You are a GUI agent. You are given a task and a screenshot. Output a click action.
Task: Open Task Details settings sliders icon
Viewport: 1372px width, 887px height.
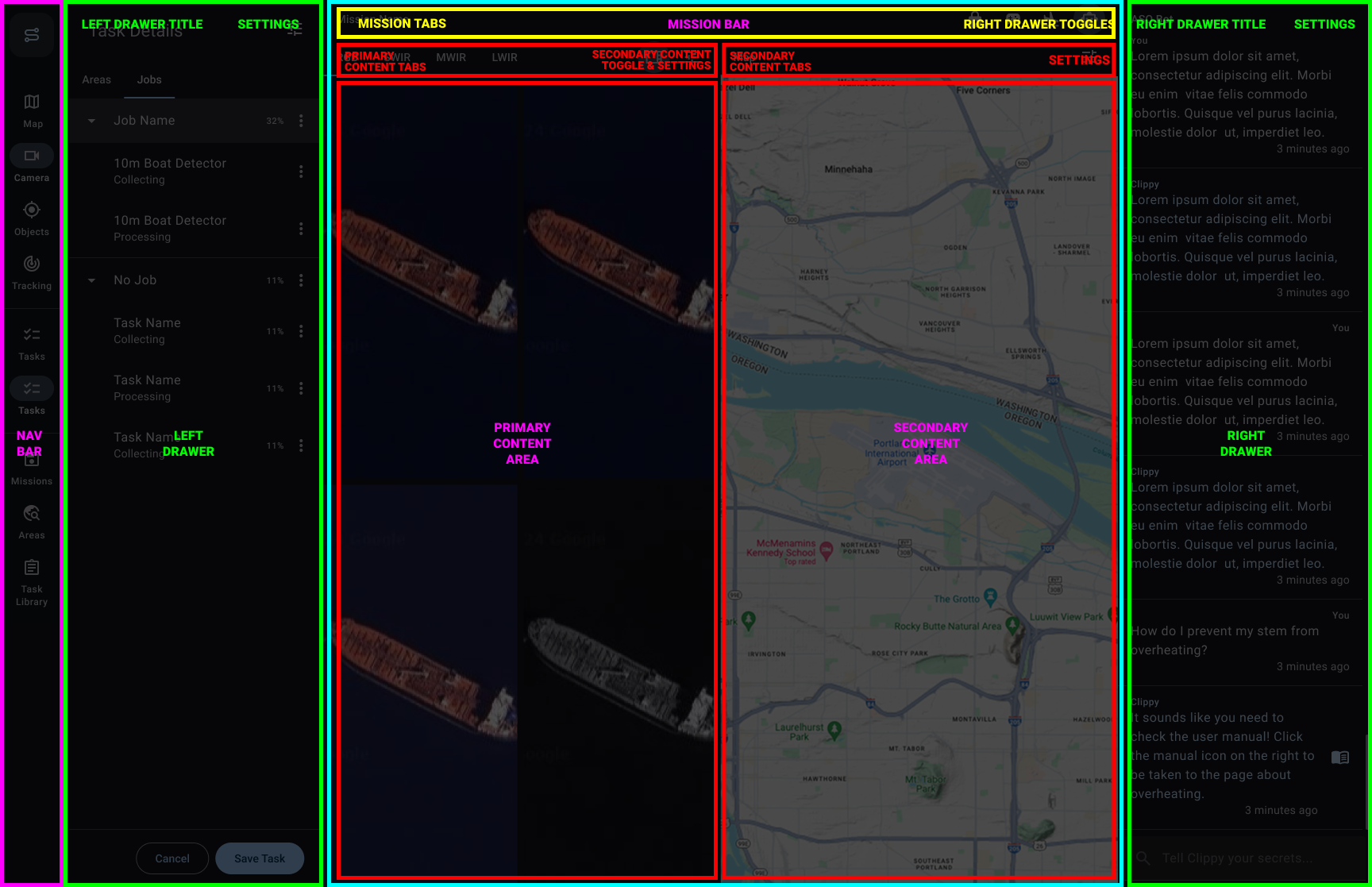coord(295,30)
